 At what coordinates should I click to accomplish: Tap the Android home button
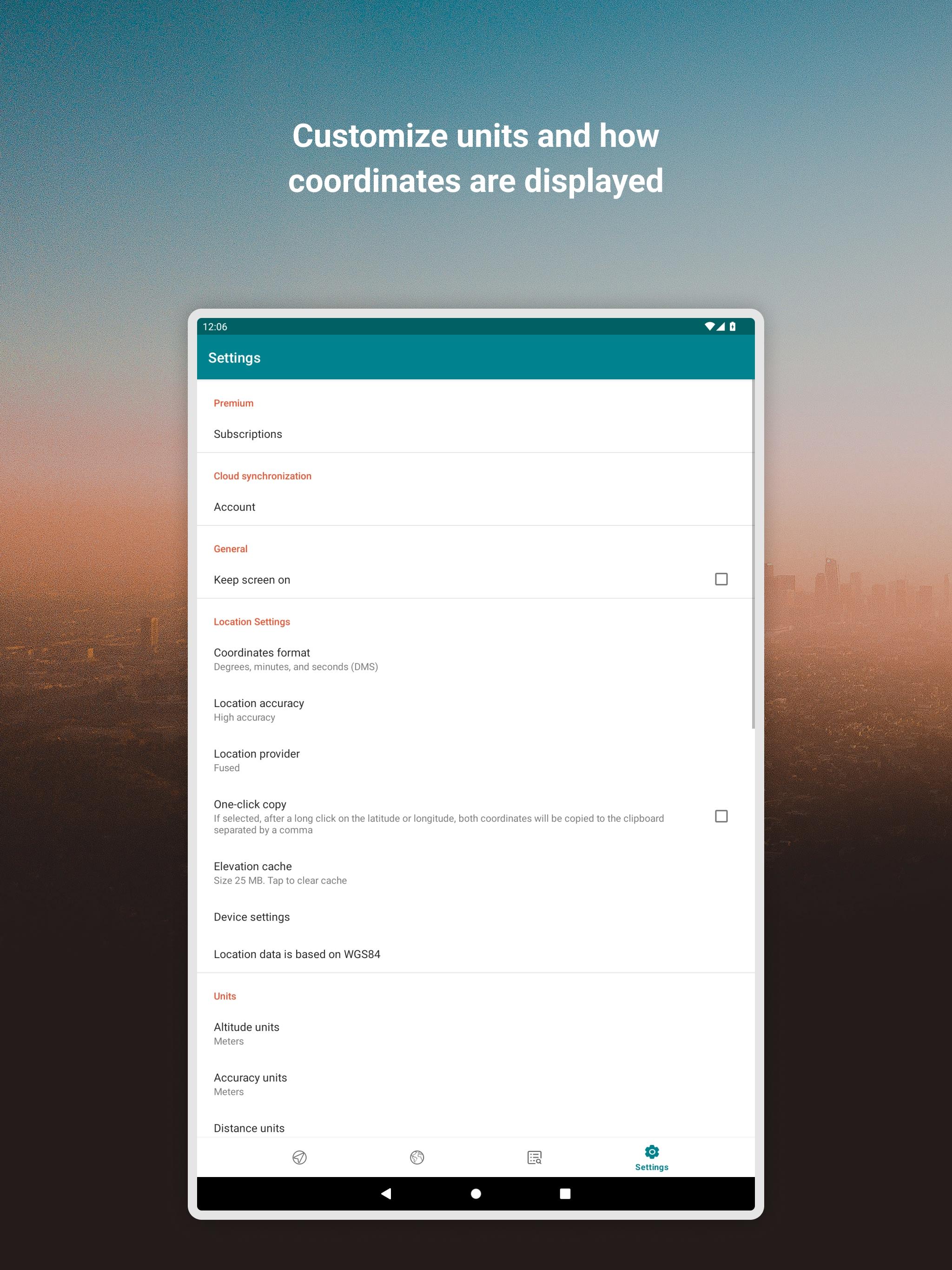pos(476,1194)
